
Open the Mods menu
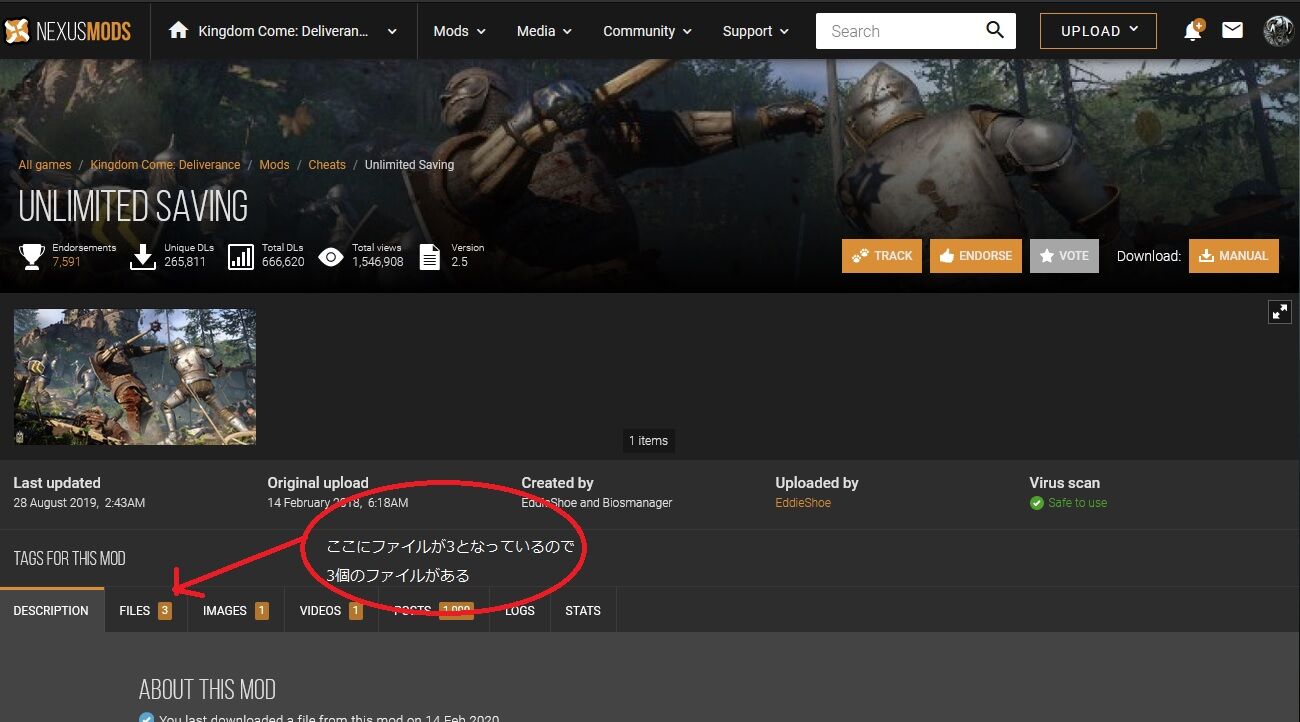click(x=459, y=31)
